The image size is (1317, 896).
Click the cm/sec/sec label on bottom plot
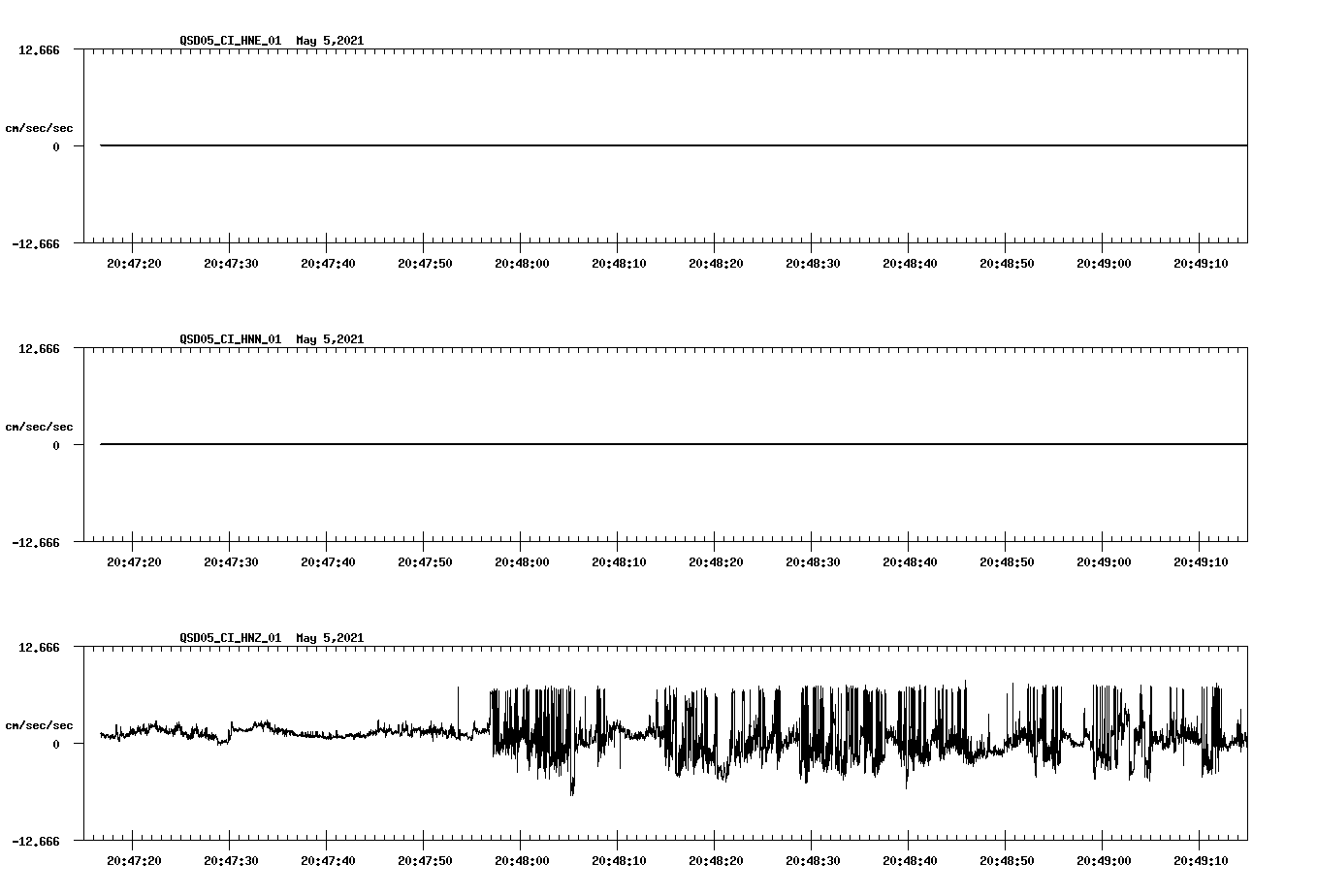coord(40,723)
